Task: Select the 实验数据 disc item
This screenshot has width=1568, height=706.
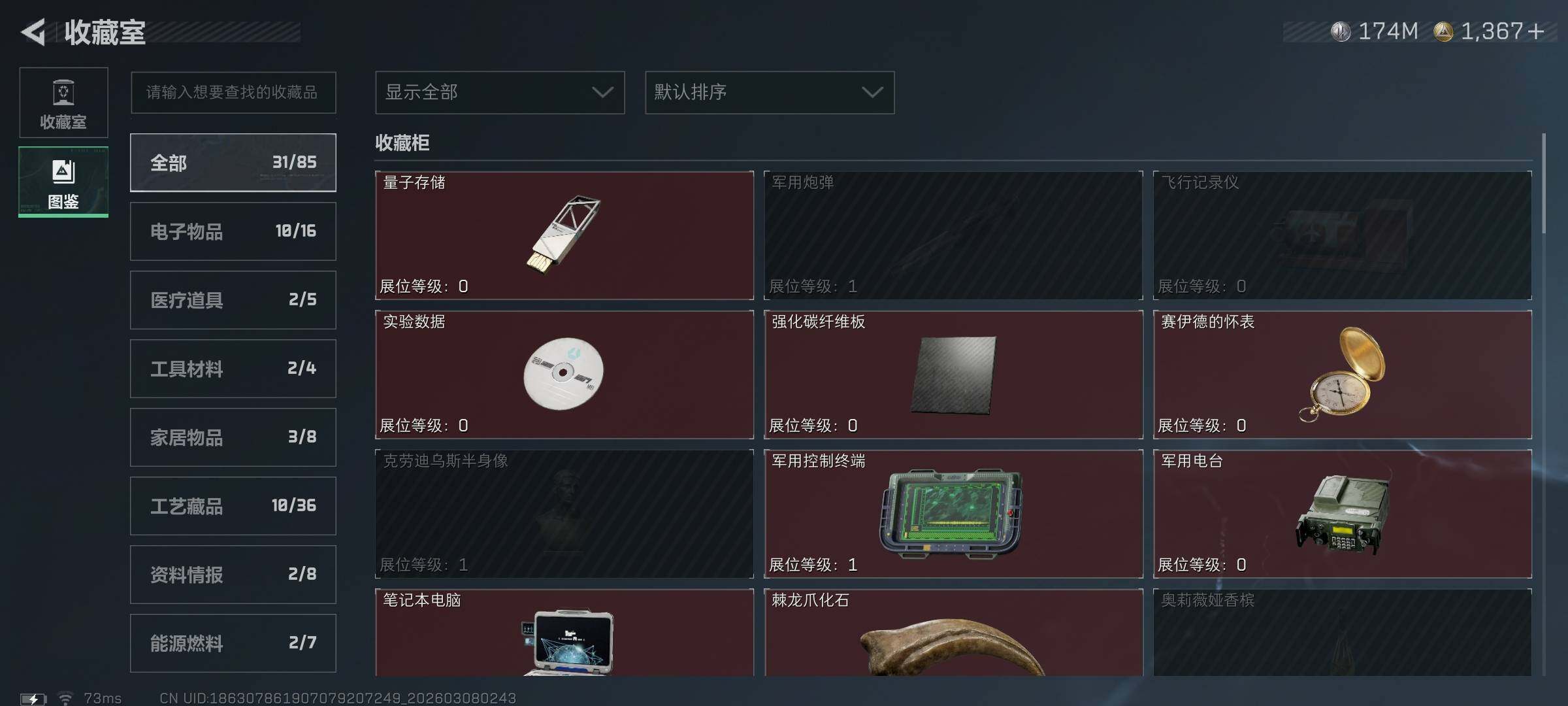Action: pos(564,375)
